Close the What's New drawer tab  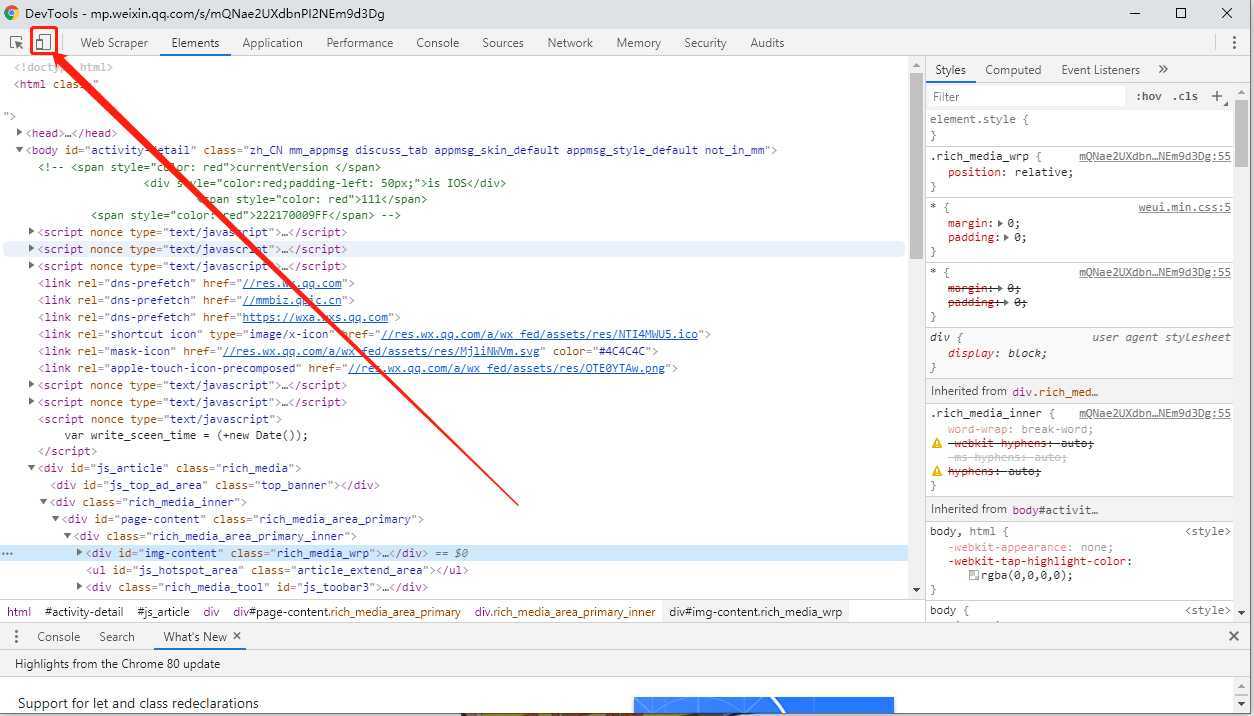point(237,636)
